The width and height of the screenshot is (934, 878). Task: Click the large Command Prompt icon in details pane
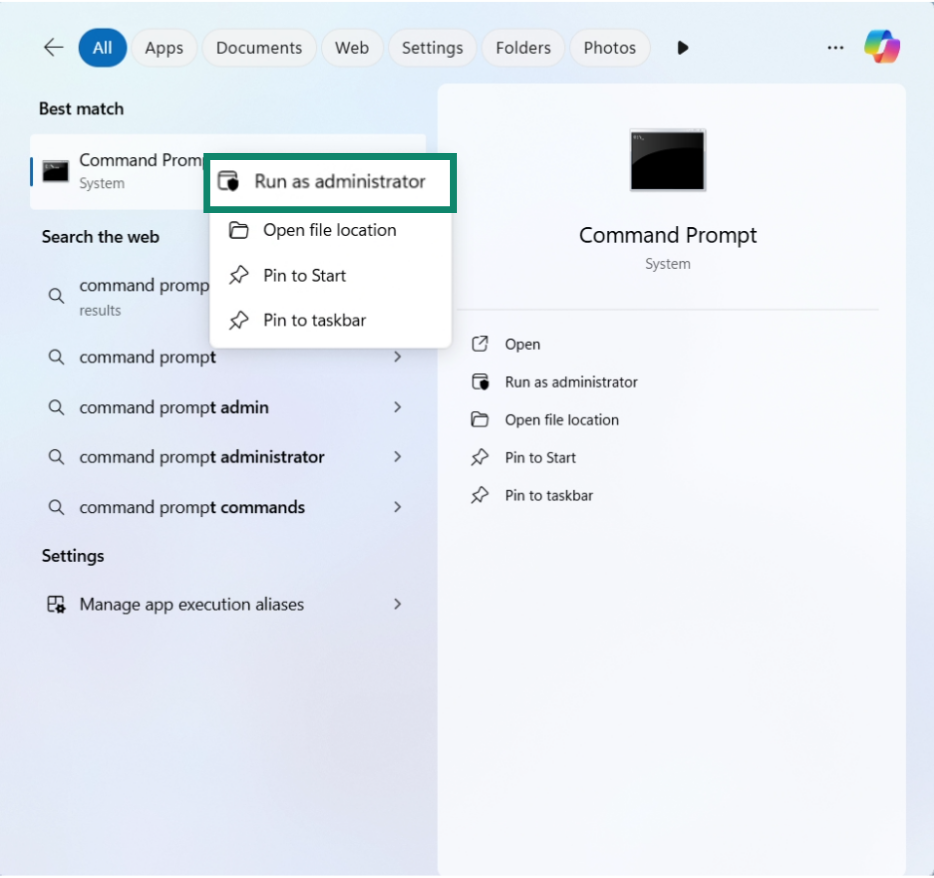click(667, 160)
